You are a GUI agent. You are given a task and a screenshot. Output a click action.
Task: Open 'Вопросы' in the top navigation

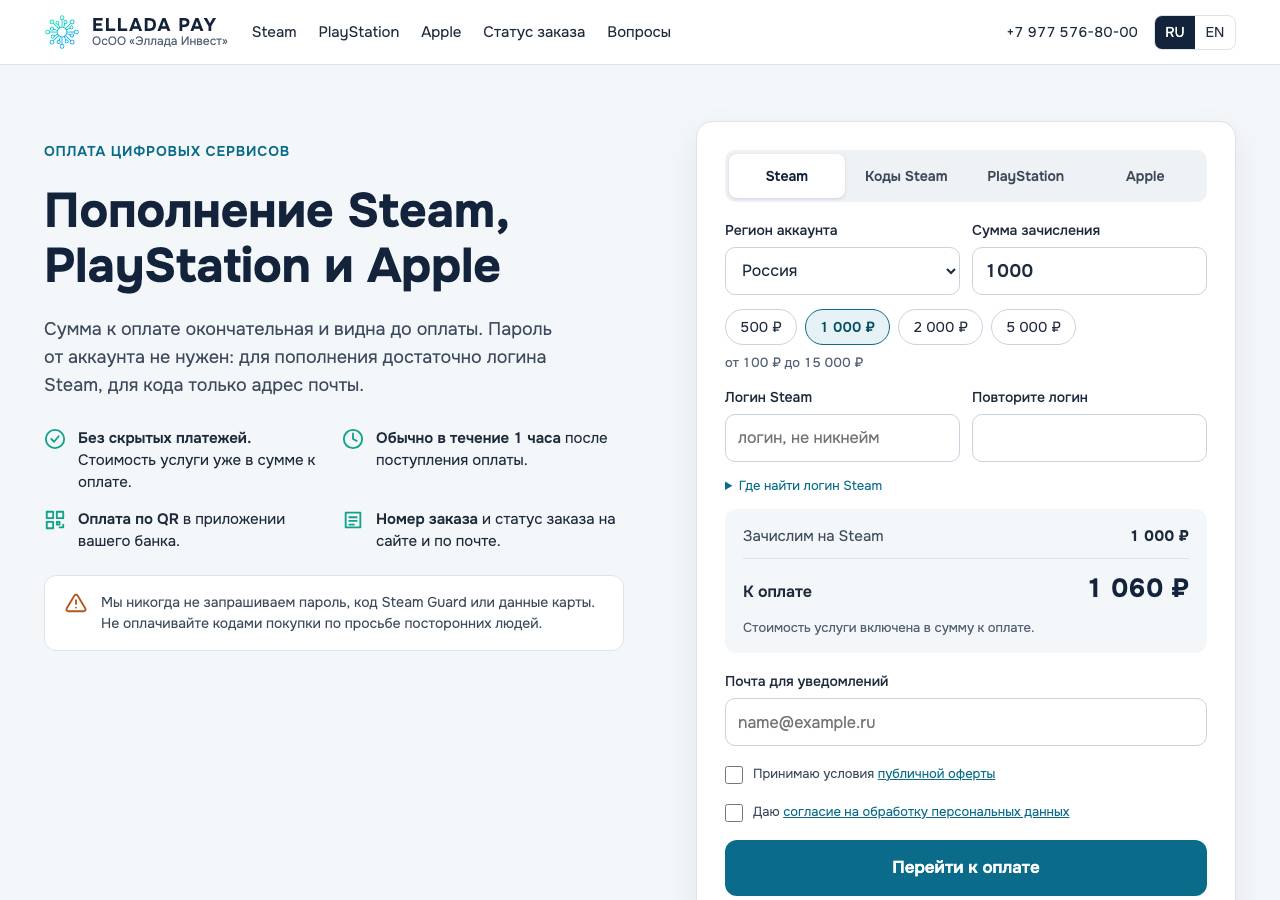639,32
